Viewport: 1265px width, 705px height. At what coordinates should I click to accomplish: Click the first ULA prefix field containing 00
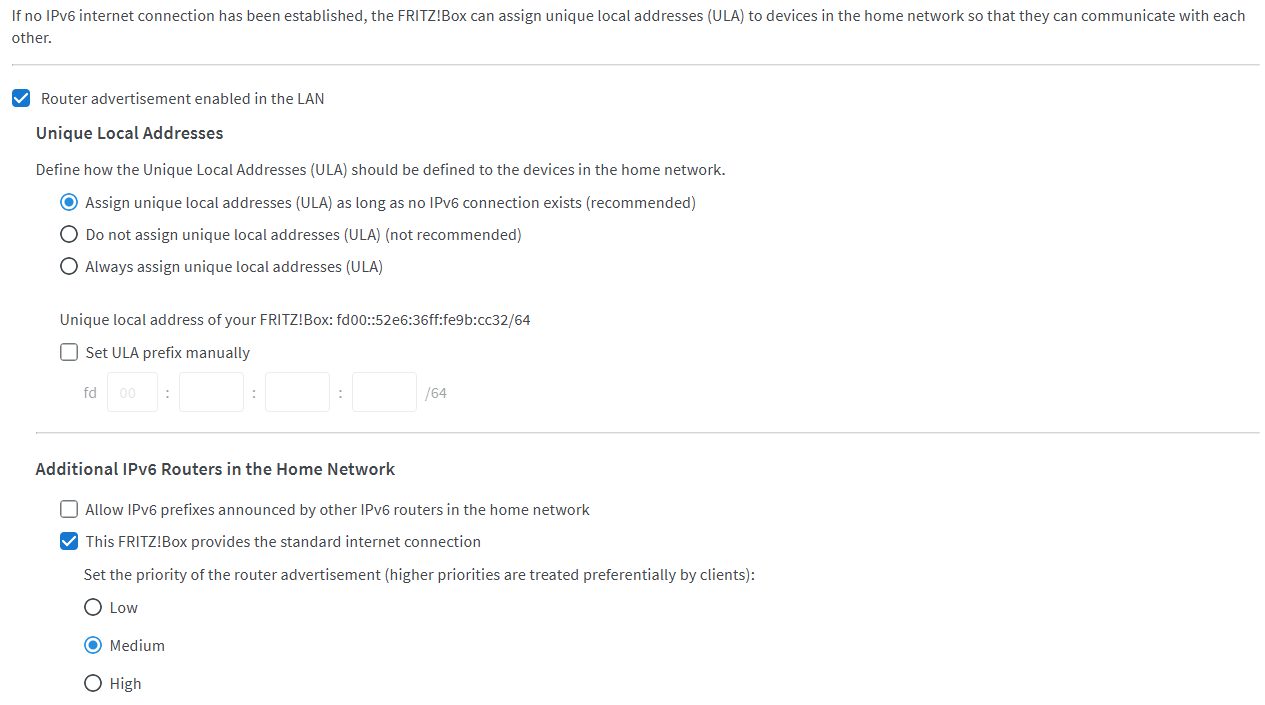click(x=132, y=393)
